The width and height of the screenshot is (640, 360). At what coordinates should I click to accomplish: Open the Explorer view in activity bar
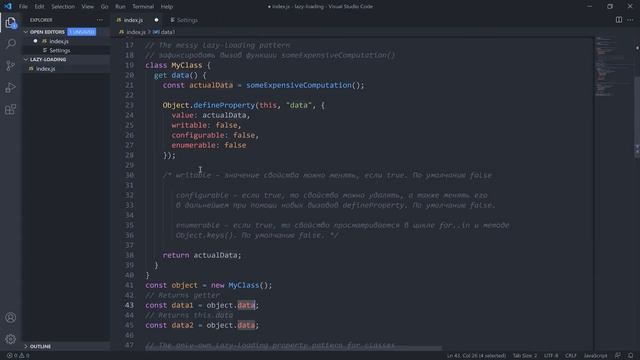point(11,23)
